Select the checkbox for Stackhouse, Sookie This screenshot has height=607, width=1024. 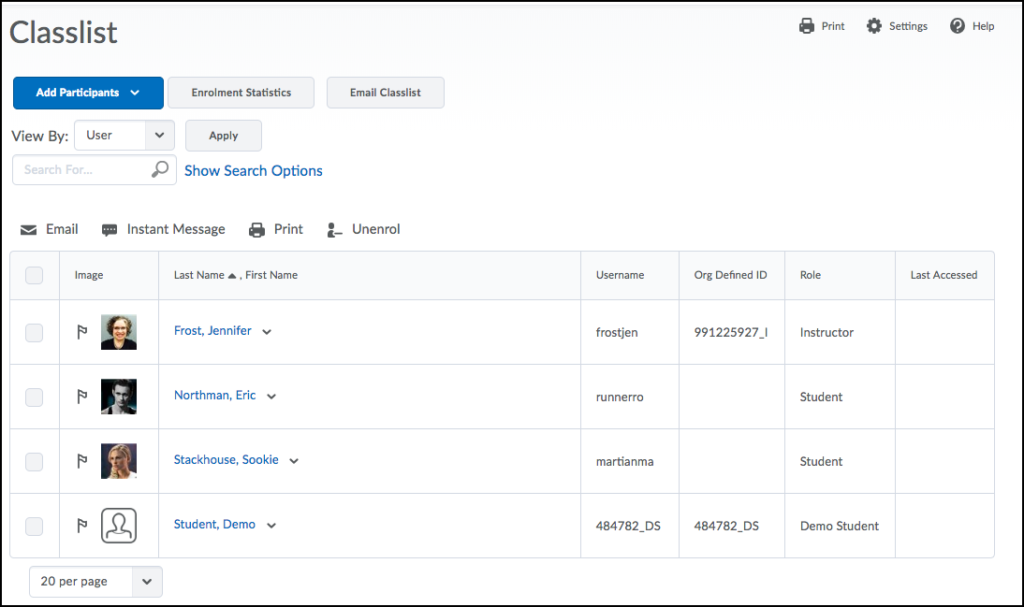34,461
